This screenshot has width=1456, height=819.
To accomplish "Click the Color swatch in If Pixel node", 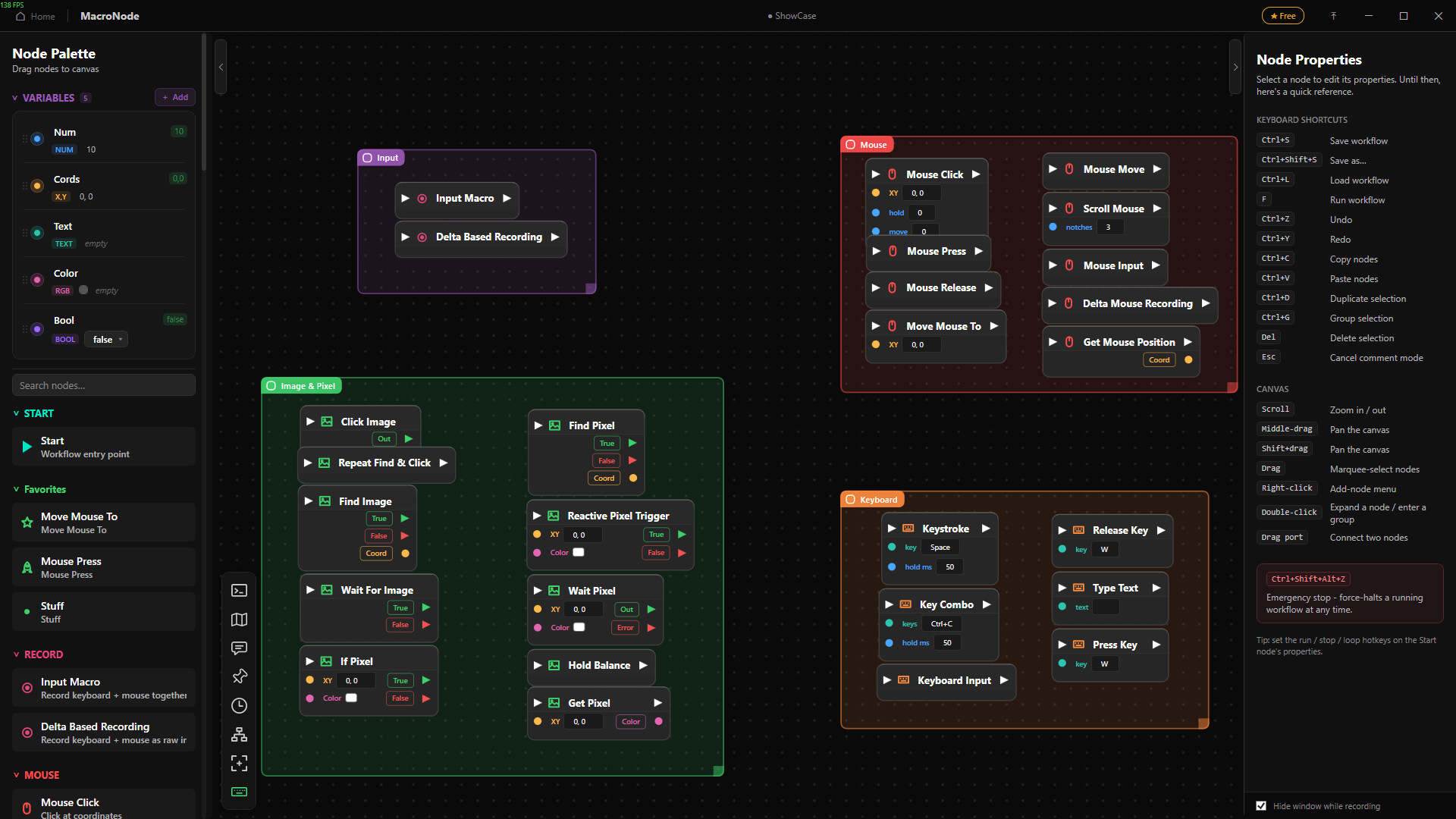I will [x=351, y=698].
